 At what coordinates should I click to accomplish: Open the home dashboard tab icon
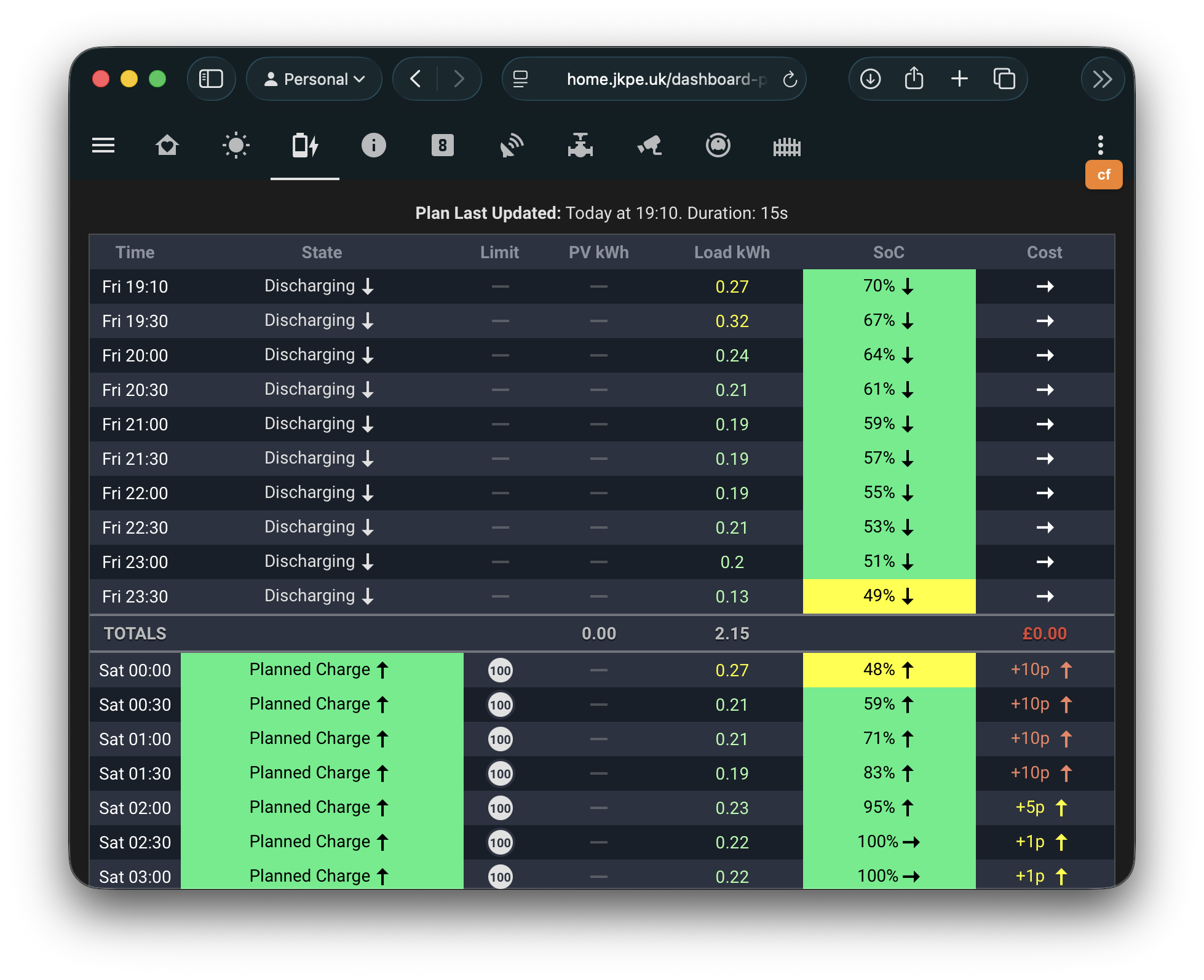(x=167, y=146)
